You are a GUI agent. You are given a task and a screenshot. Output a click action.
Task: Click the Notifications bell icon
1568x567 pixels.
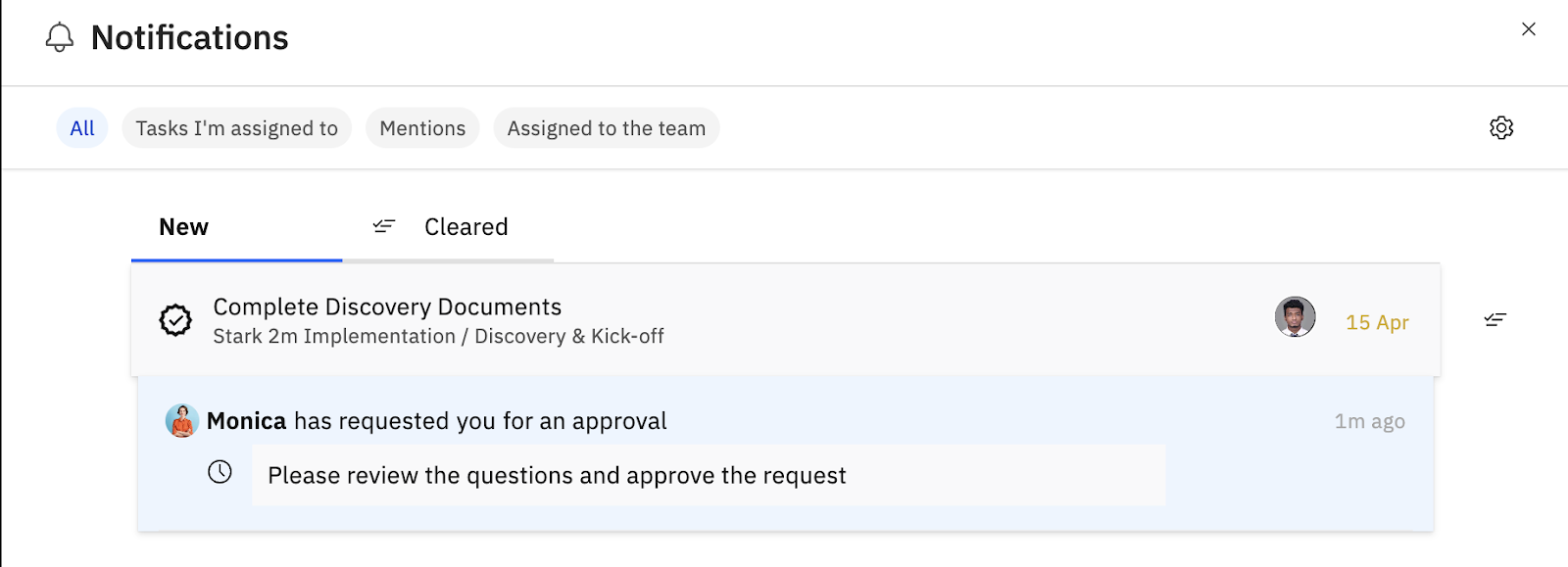tap(60, 37)
